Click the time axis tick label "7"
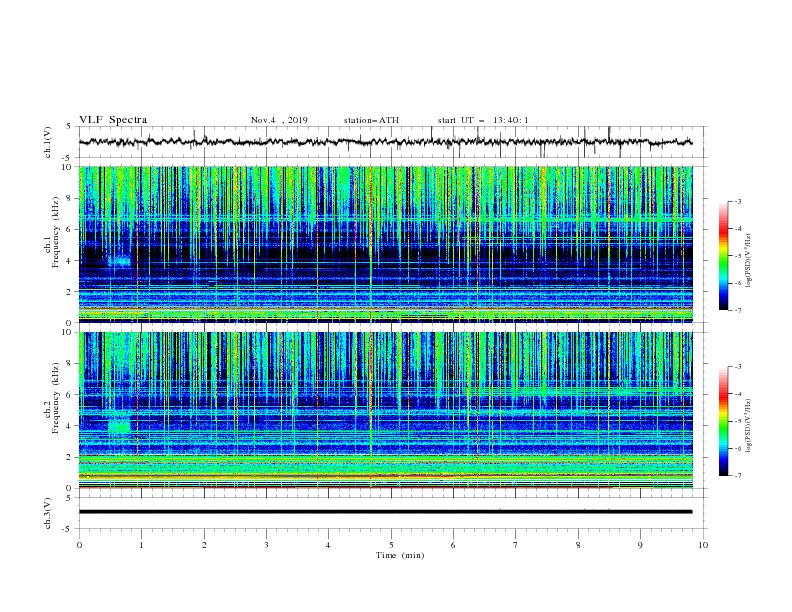The height and width of the screenshot is (612, 792). click(516, 545)
